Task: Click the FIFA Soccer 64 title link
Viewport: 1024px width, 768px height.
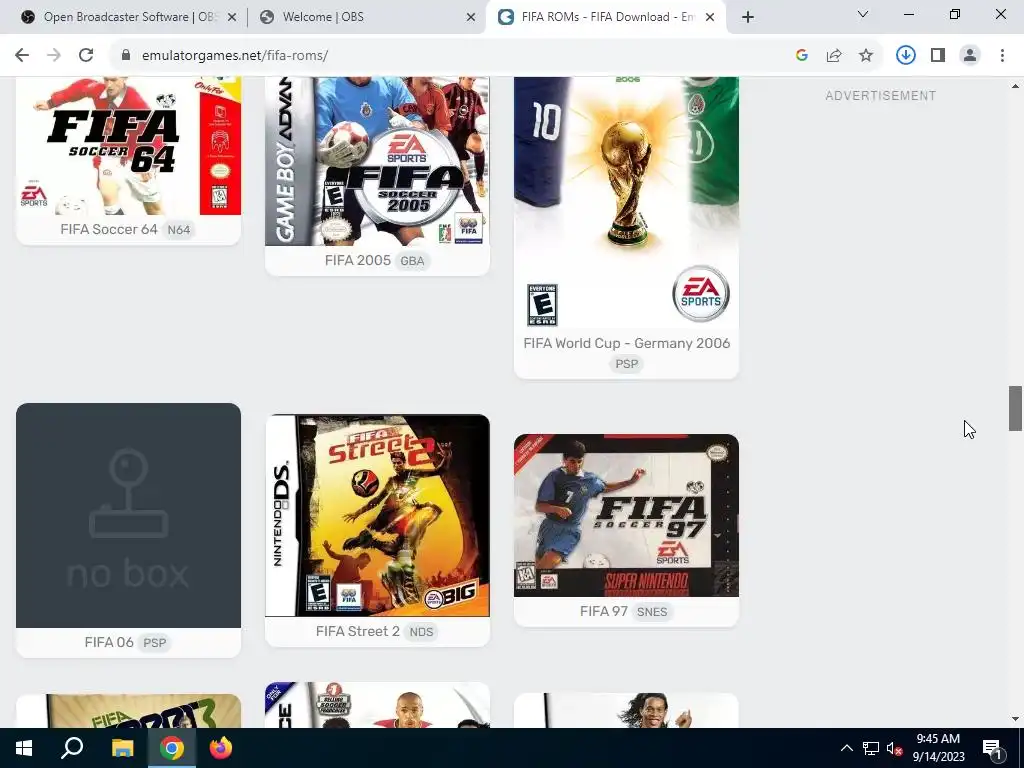Action: (x=109, y=229)
